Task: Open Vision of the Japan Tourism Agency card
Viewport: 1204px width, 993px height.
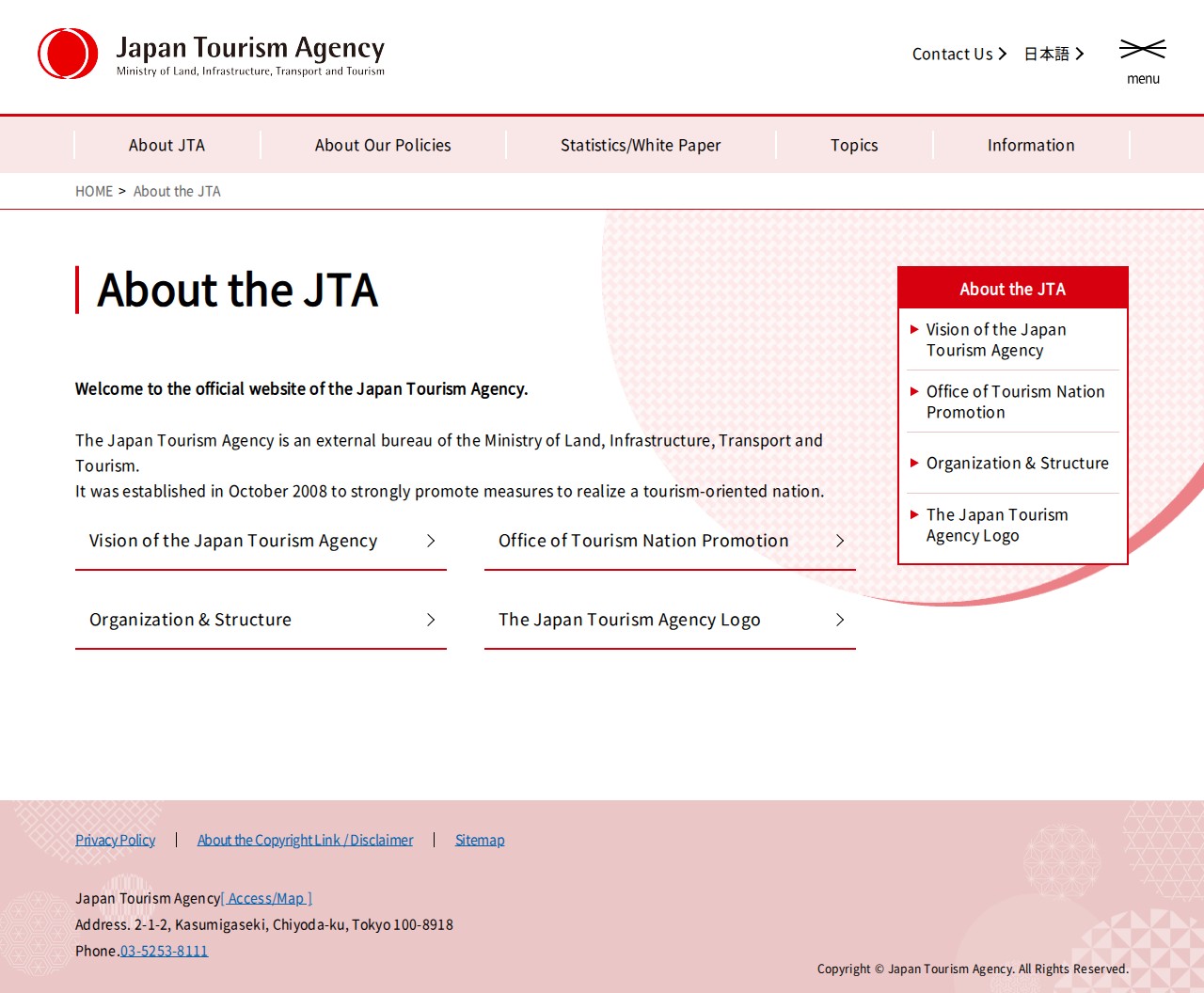Action: [x=261, y=542]
